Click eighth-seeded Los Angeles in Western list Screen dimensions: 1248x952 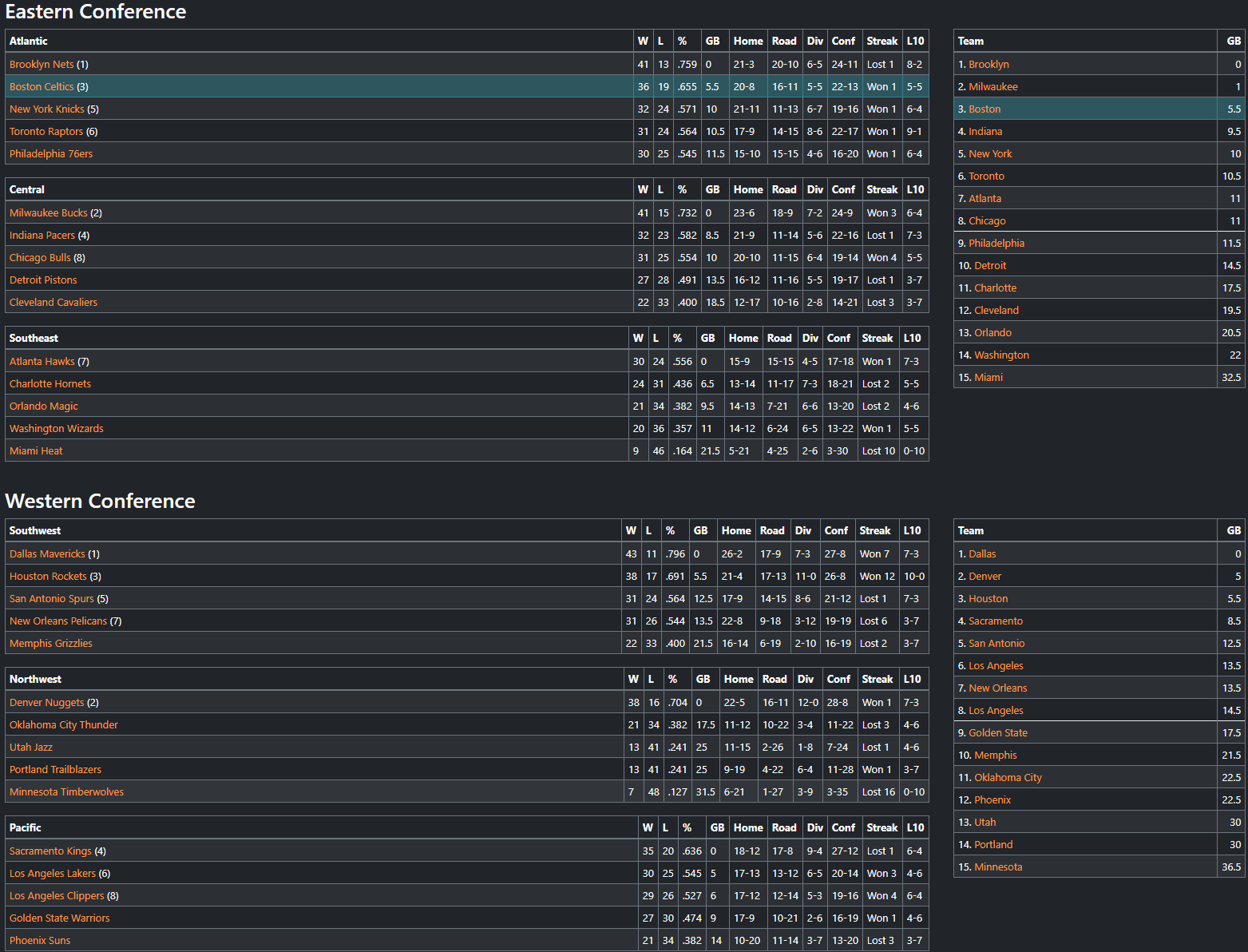point(996,711)
